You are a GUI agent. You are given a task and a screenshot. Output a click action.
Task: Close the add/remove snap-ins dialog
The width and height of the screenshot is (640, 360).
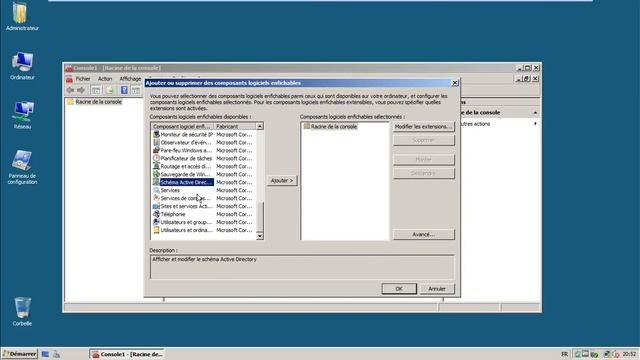pyautogui.click(x=455, y=83)
